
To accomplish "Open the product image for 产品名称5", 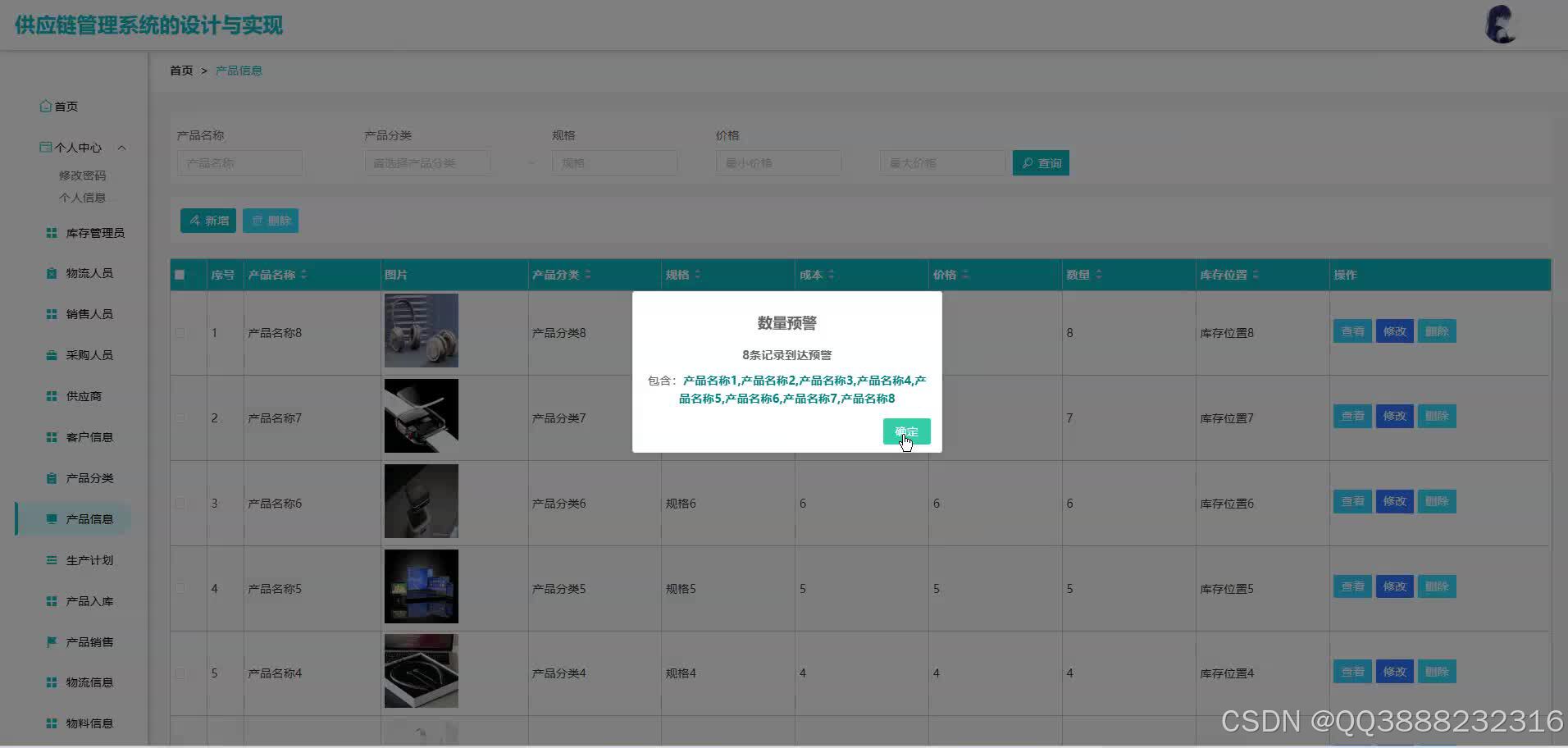I will pos(422,586).
